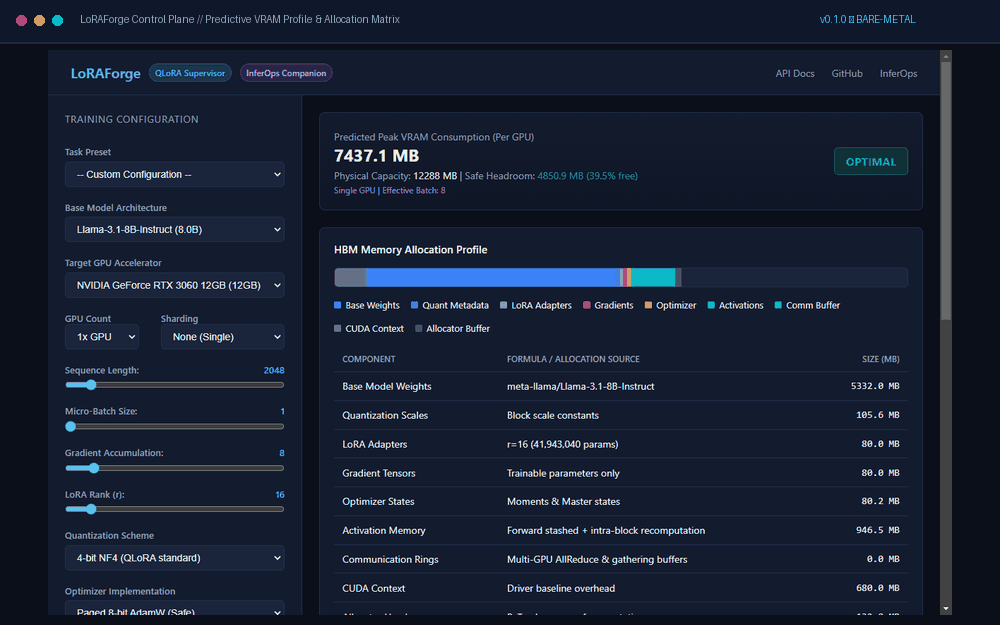Click the OPTIMAL status badge
Screen dimensions: 1000x625
(871, 161)
